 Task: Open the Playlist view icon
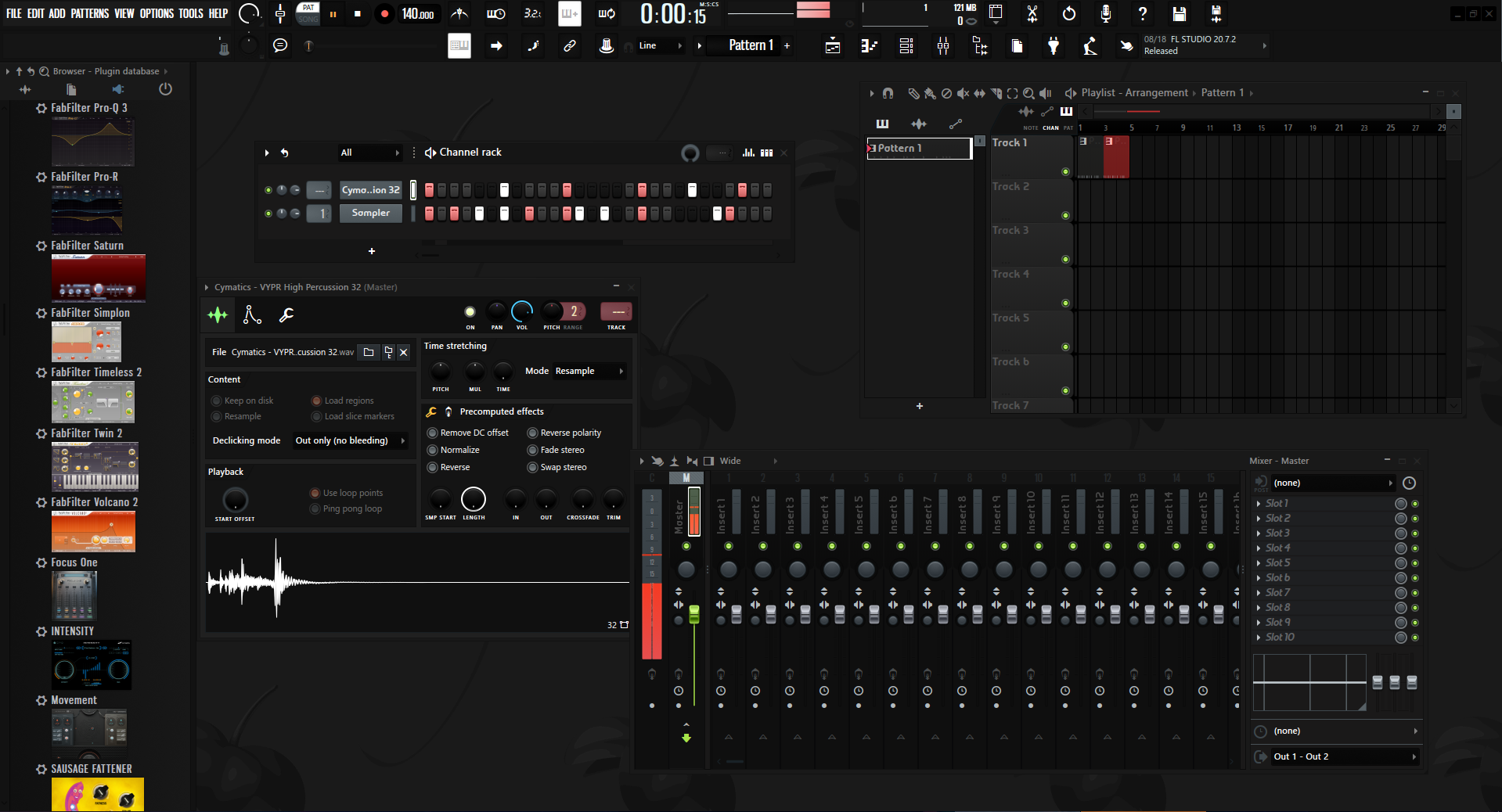click(833, 46)
